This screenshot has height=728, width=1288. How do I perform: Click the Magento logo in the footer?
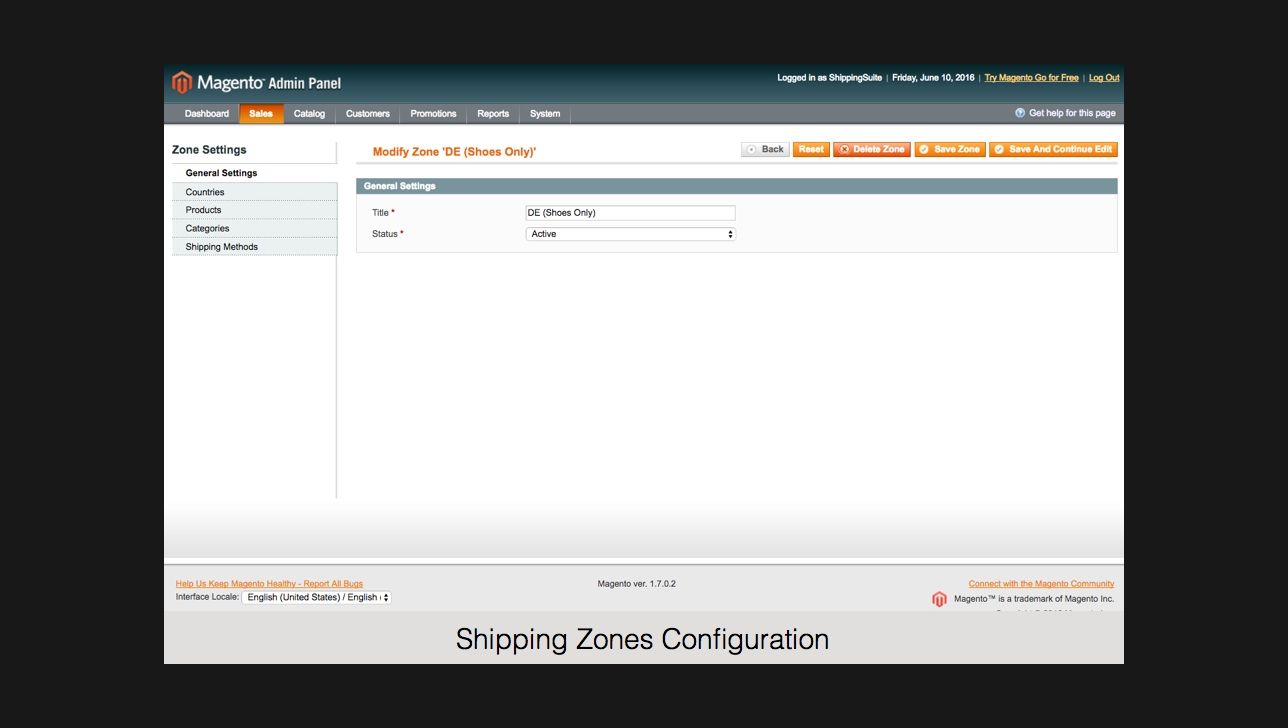pyautogui.click(x=939, y=599)
